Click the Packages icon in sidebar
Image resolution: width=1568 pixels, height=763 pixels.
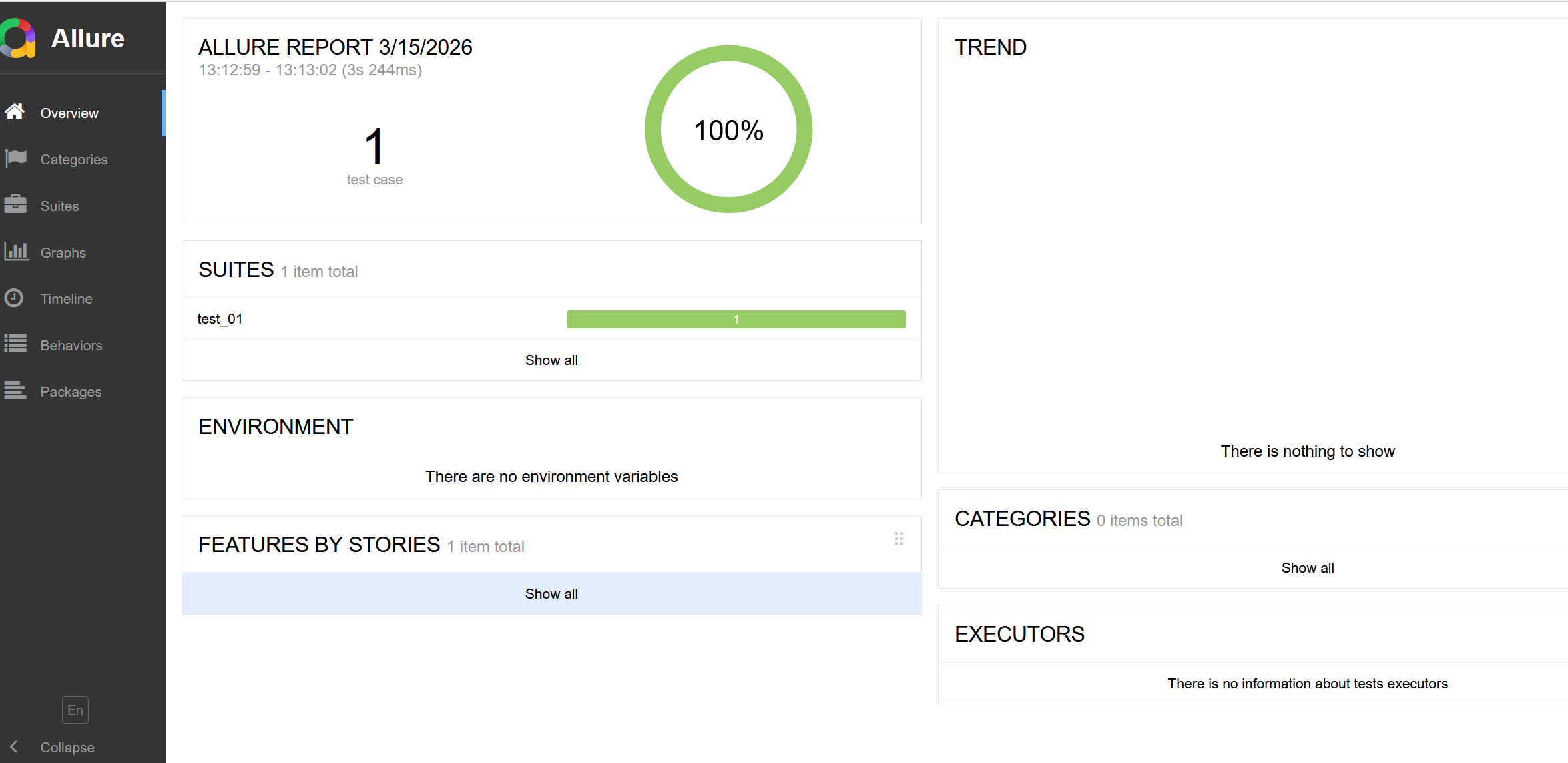pos(15,390)
